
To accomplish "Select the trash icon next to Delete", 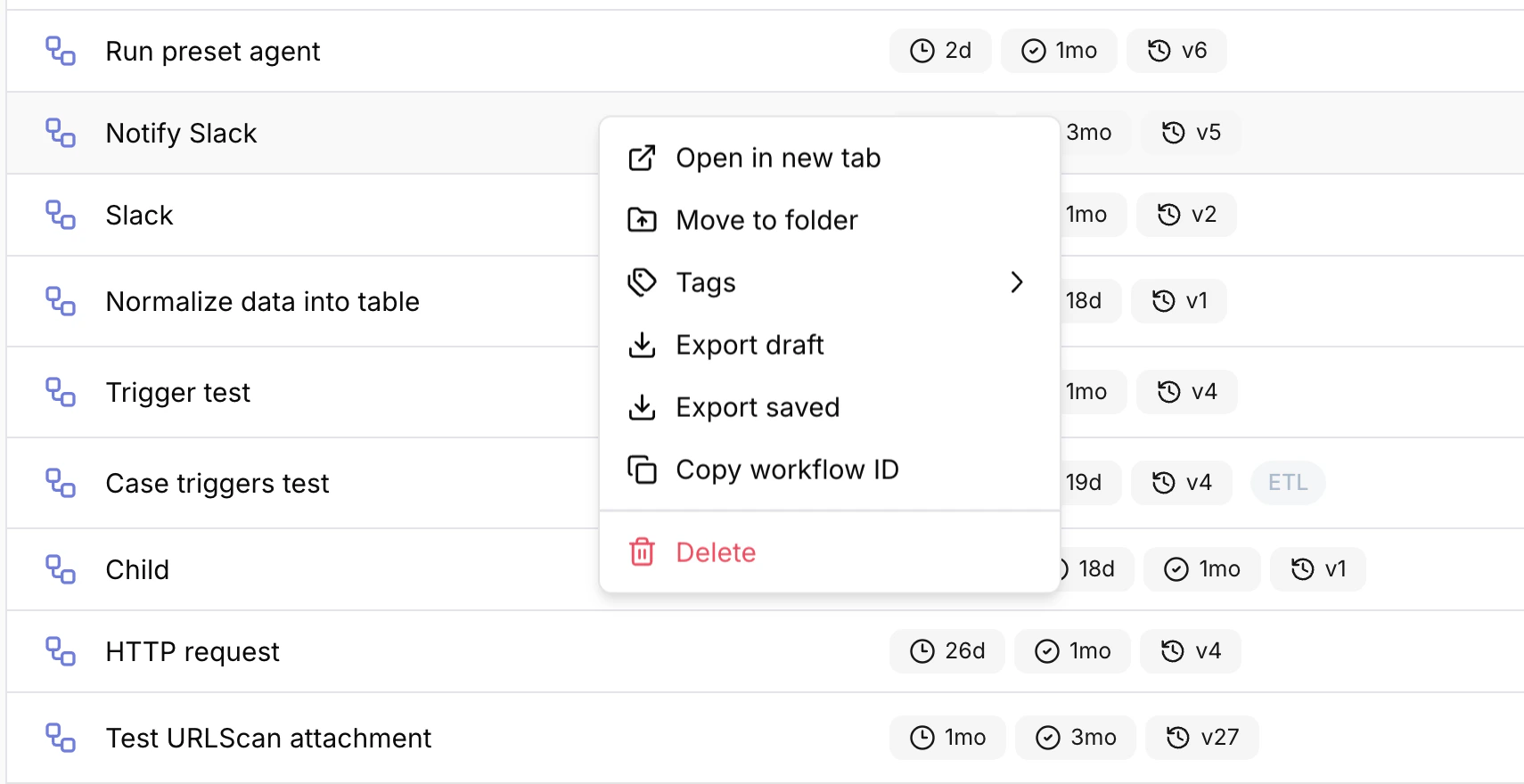I will point(642,552).
